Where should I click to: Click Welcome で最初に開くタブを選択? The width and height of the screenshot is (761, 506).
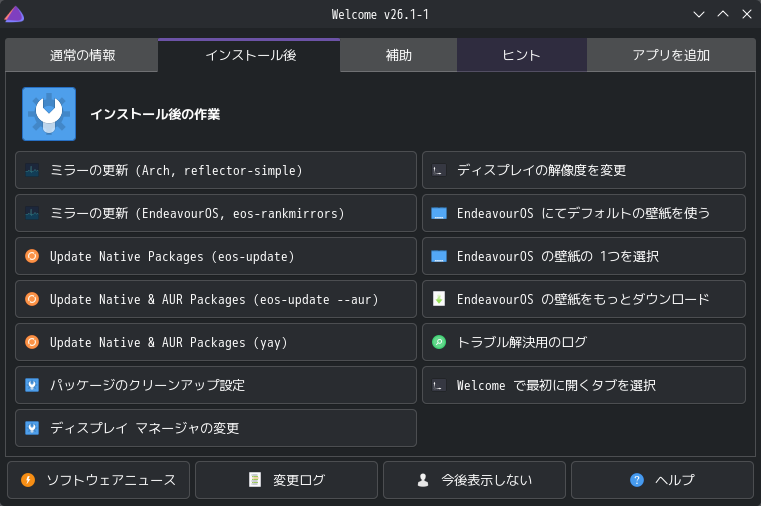click(x=584, y=385)
